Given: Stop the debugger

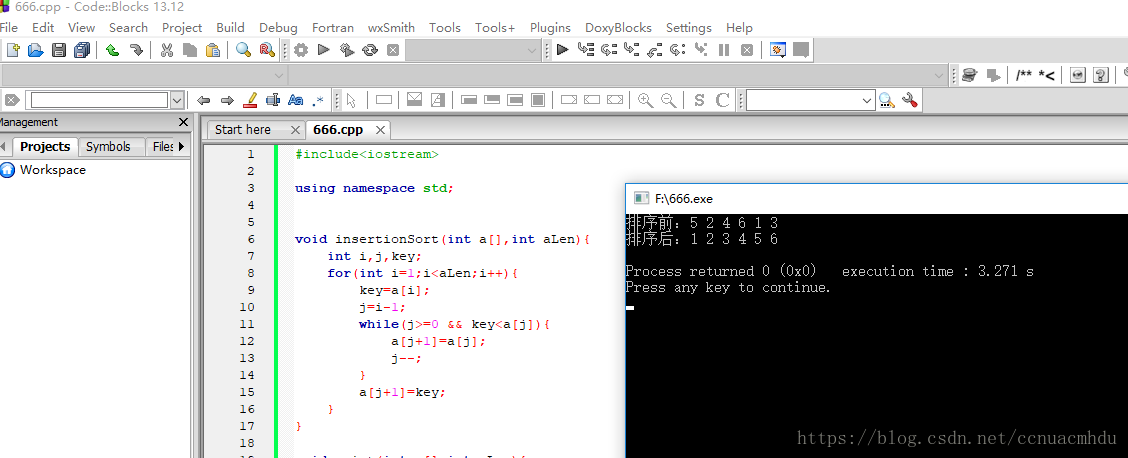Looking at the screenshot, I should (747, 50).
